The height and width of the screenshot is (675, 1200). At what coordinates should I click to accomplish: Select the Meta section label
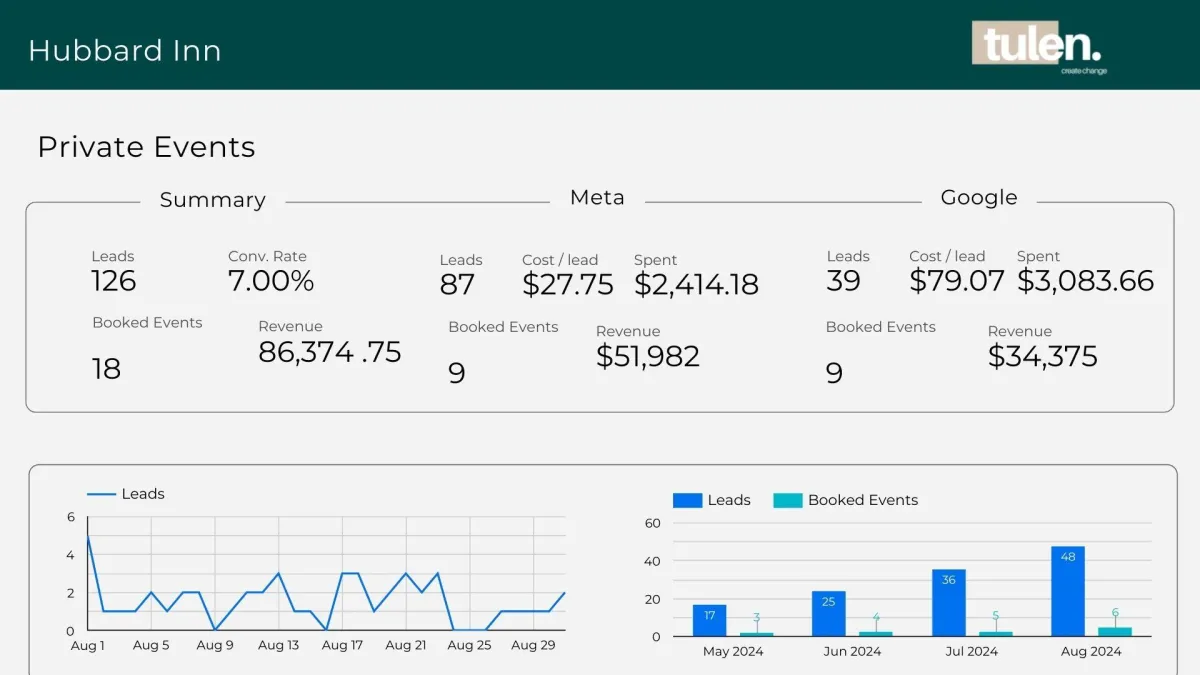[x=597, y=198]
